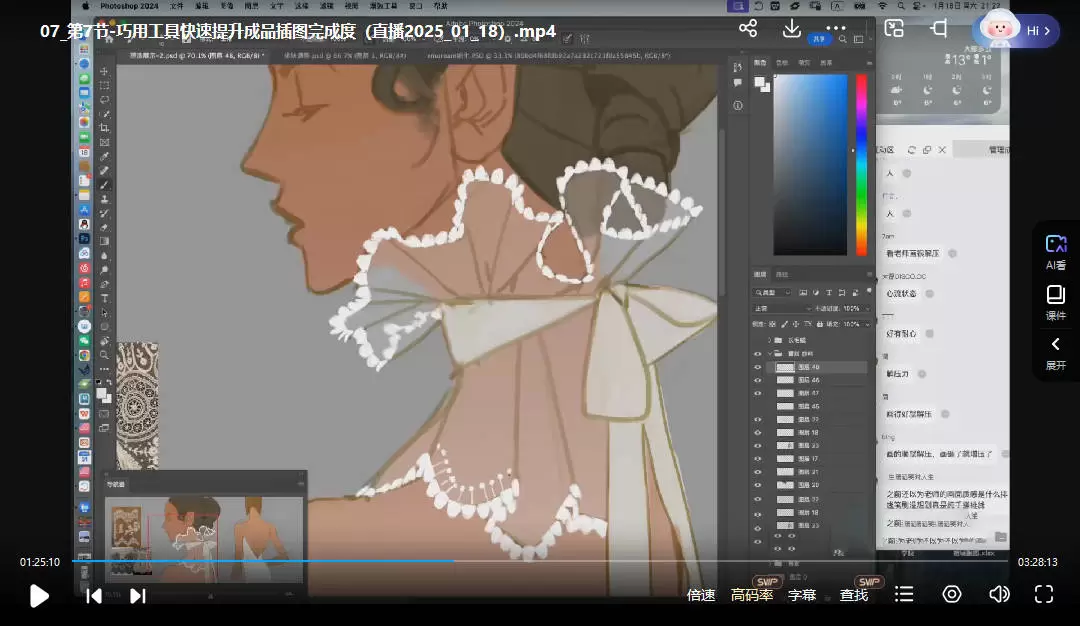Open the 文件 menu in the menu bar
Screen dimensions: 1080x626
click(x=176, y=6)
